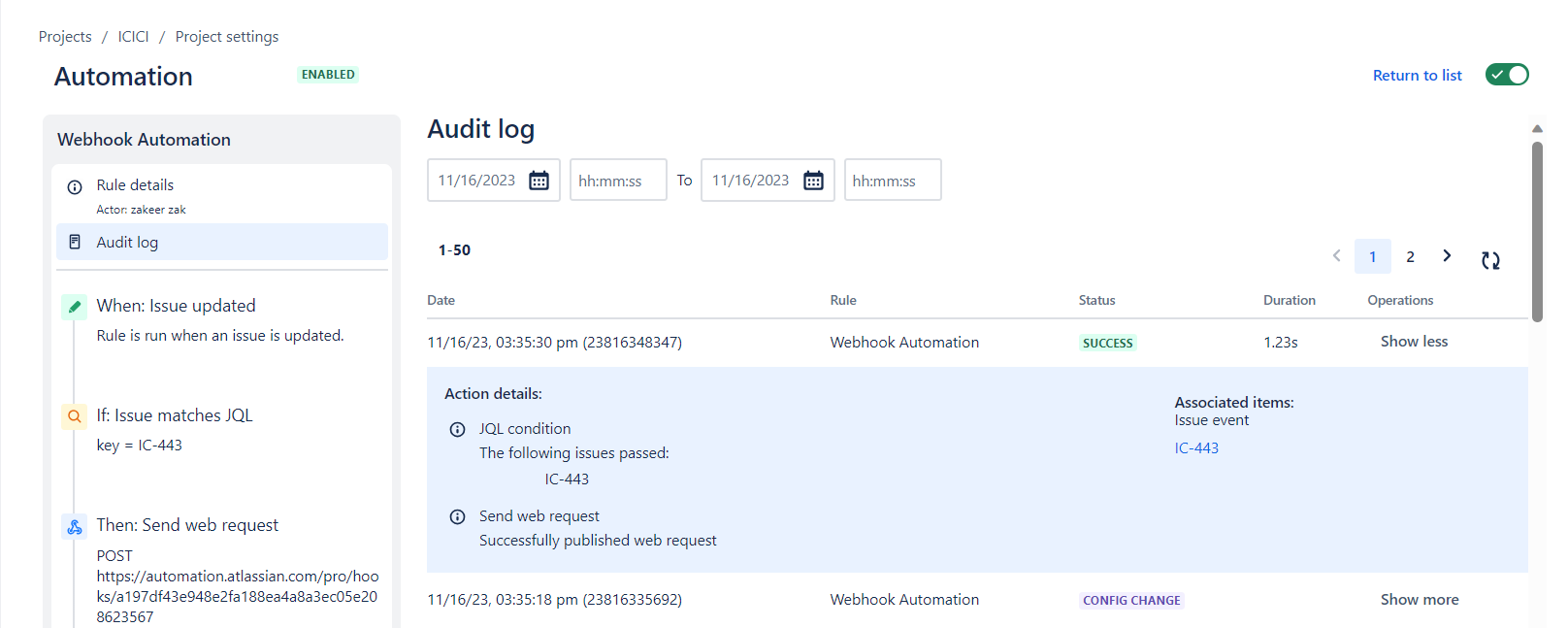Click the CONFIG CHANGE status badge
Screen dimensions: 1568x628
[1131, 601]
